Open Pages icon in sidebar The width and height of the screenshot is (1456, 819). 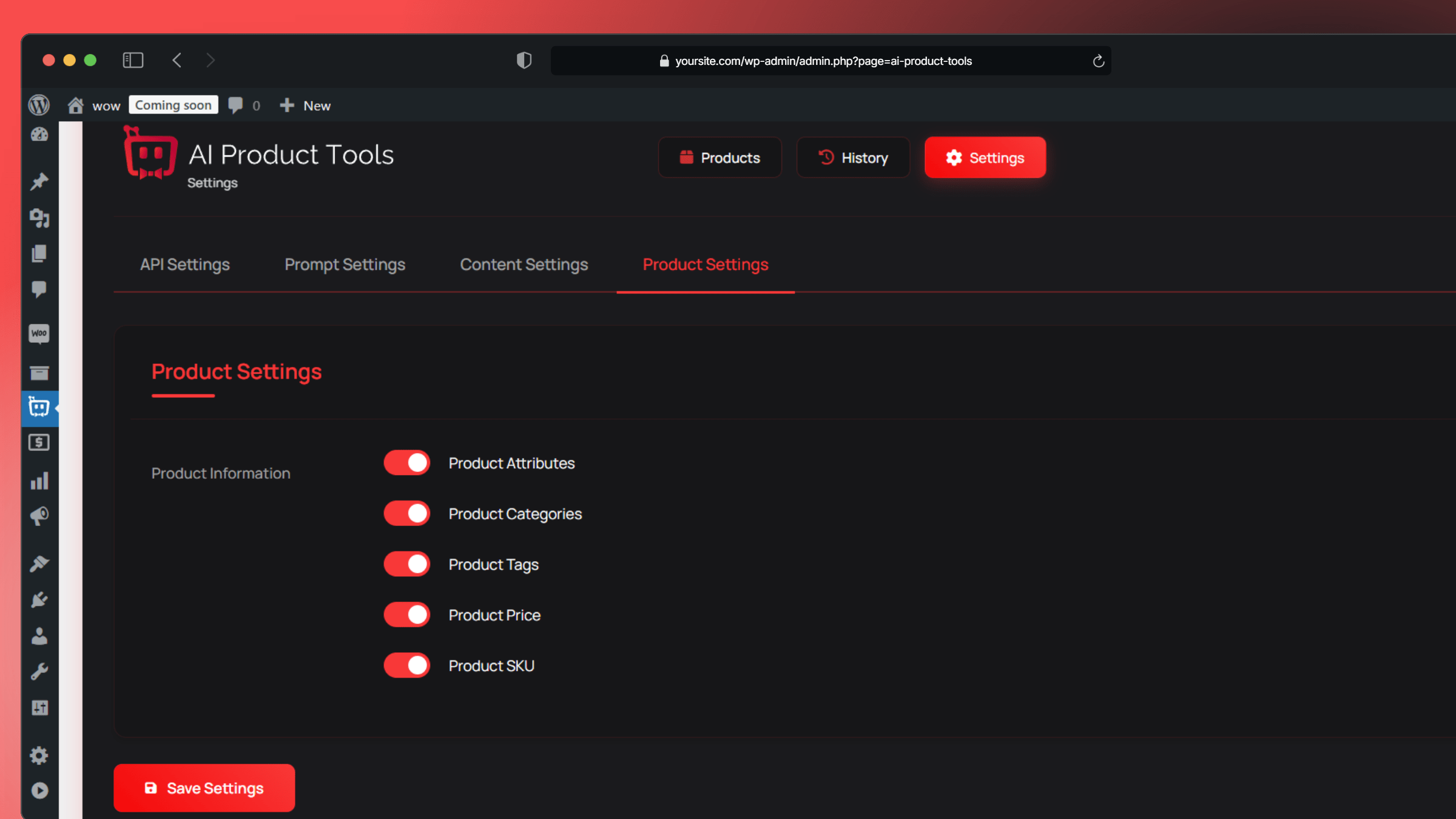39,253
